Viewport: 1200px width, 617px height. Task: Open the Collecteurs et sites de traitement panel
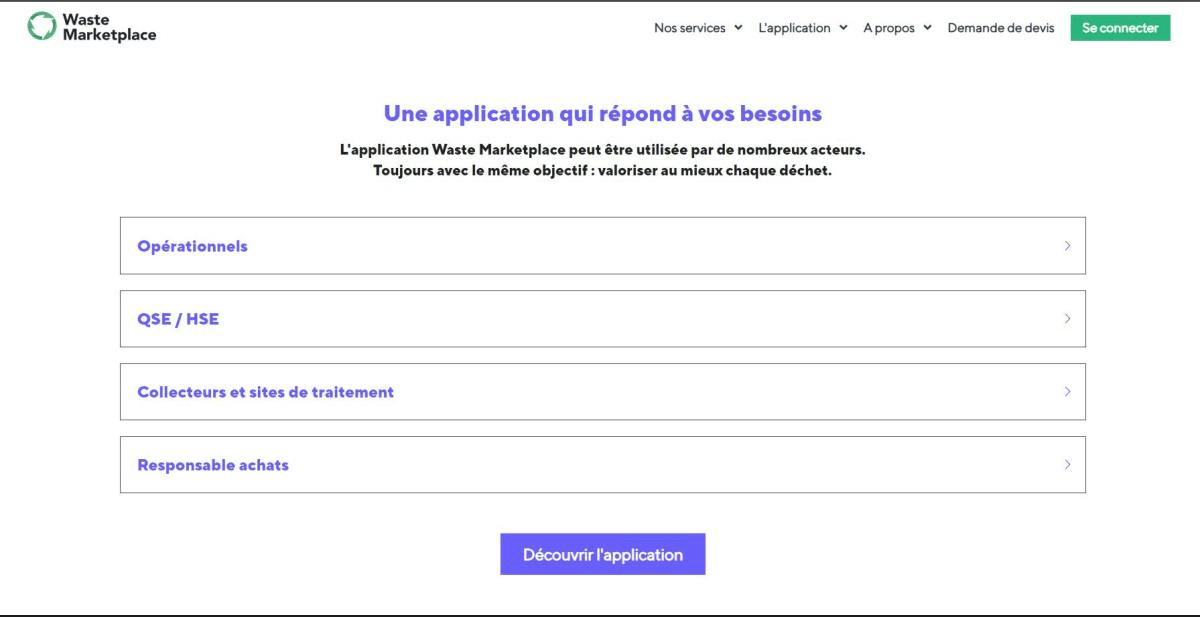tap(600, 391)
